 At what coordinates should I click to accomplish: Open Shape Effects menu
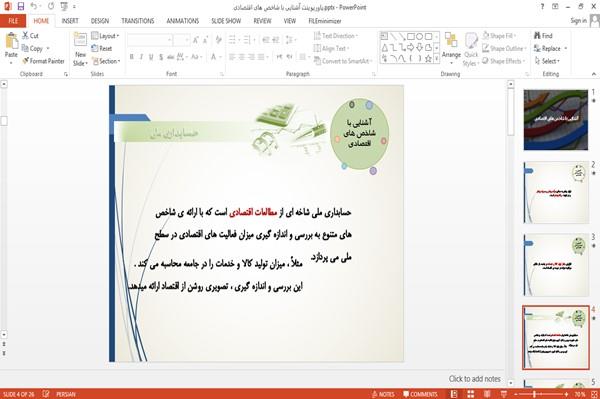pos(504,61)
